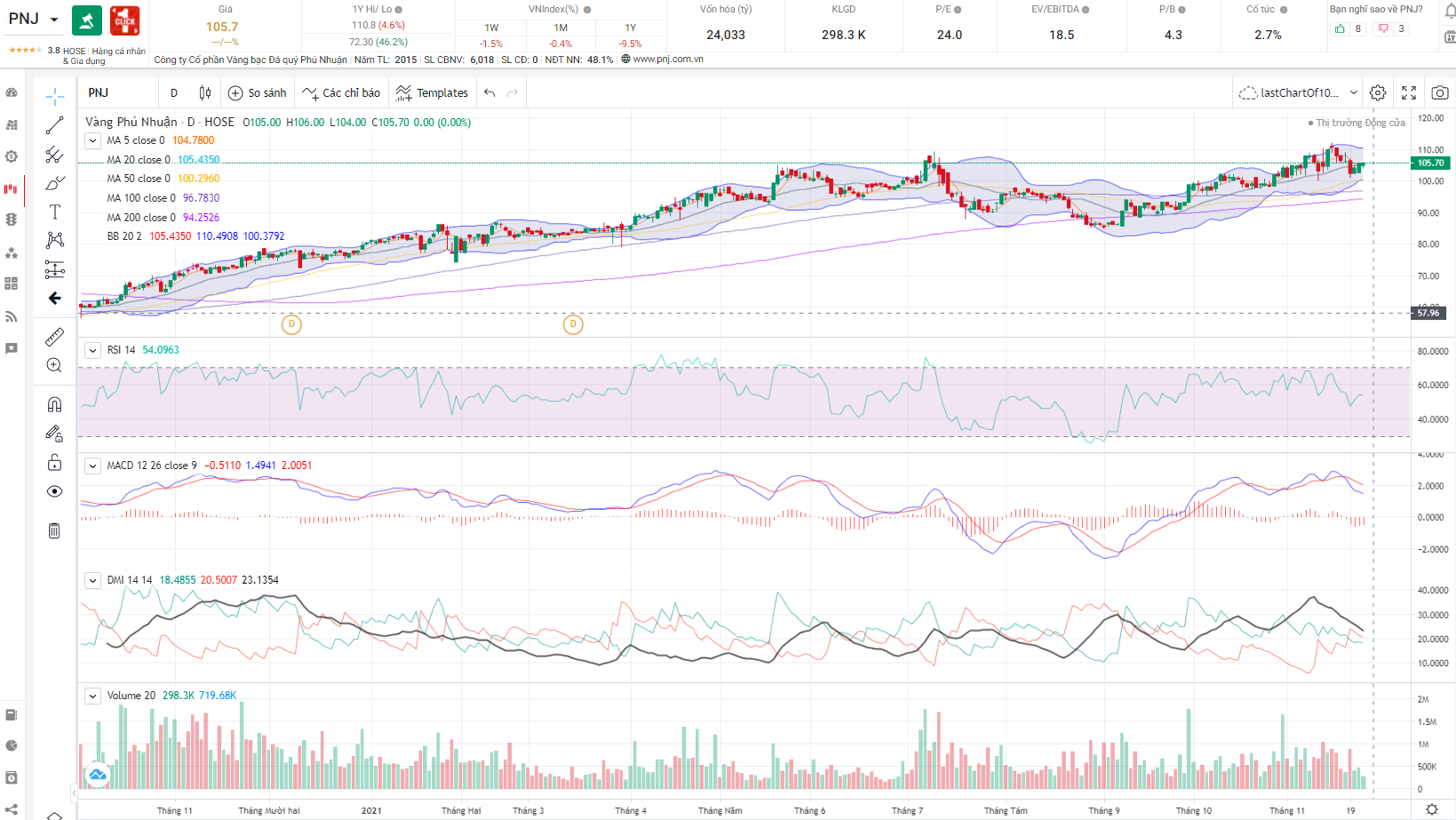Delete drawings with the trash icon
The image size is (1456, 820).
pyautogui.click(x=54, y=530)
